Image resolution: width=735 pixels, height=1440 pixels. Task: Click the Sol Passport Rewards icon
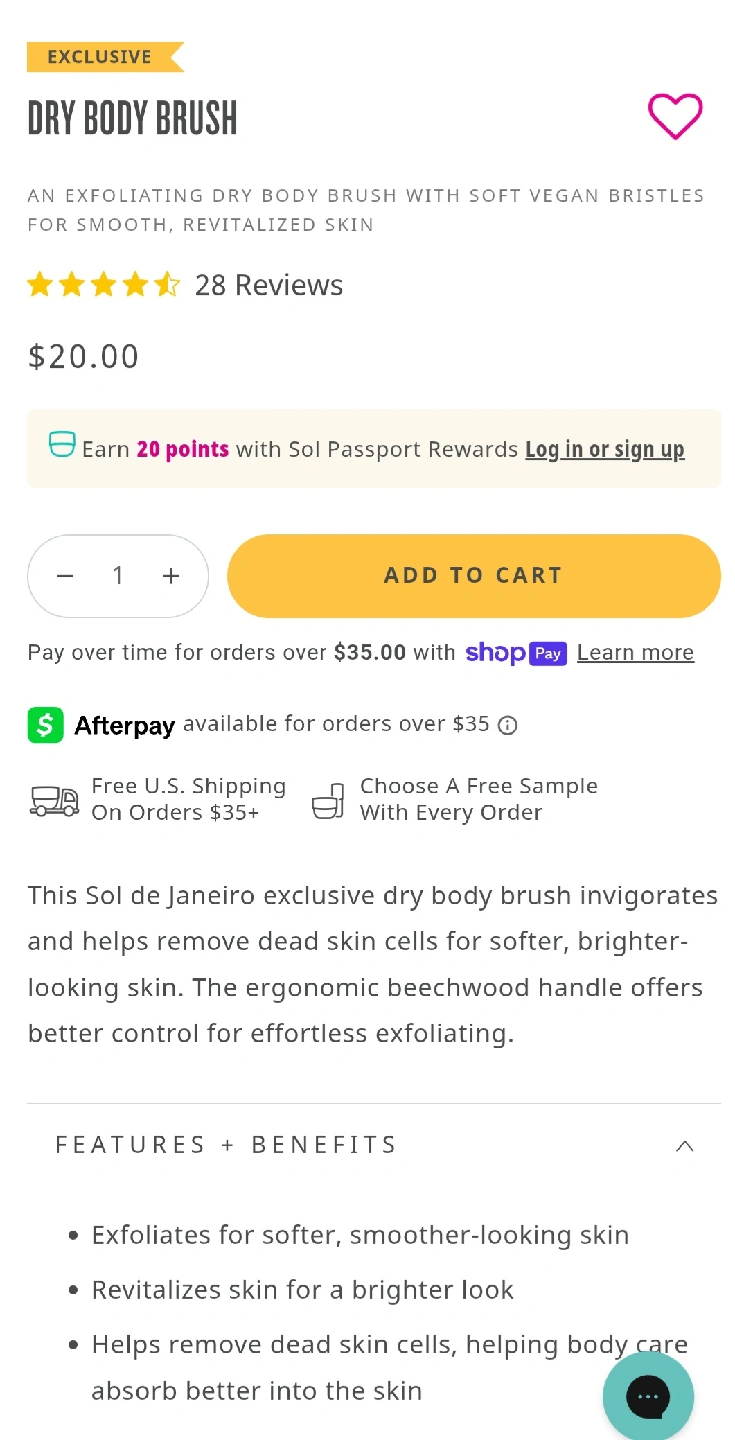[x=62, y=445]
